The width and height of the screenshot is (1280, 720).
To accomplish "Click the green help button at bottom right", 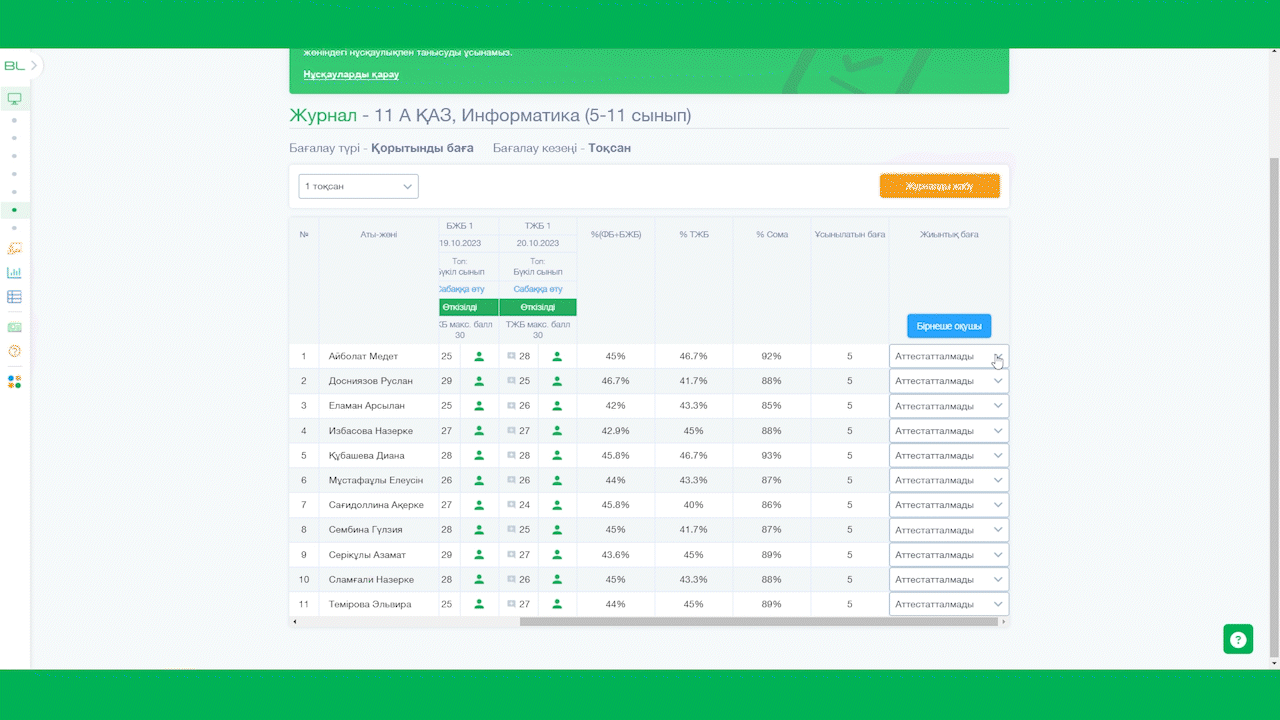I will (1238, 639).
